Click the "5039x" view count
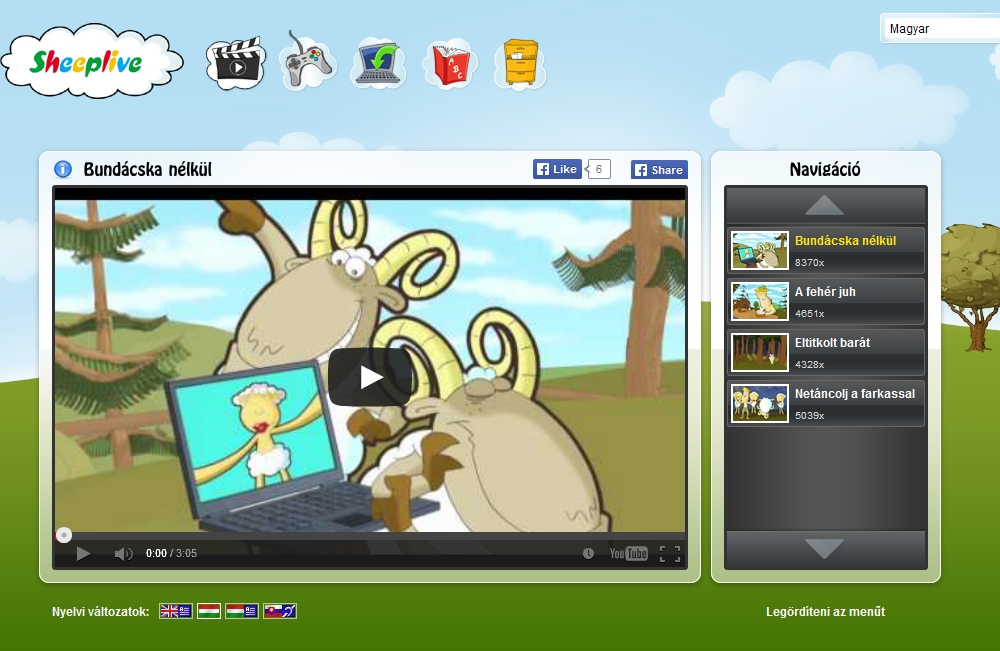This screenshot has height=651, width=1000. [x=809, y=416]
